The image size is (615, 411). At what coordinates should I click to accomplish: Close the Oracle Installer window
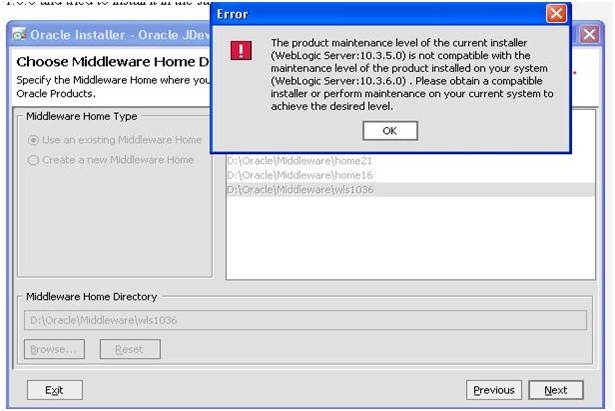click(590, 35)
